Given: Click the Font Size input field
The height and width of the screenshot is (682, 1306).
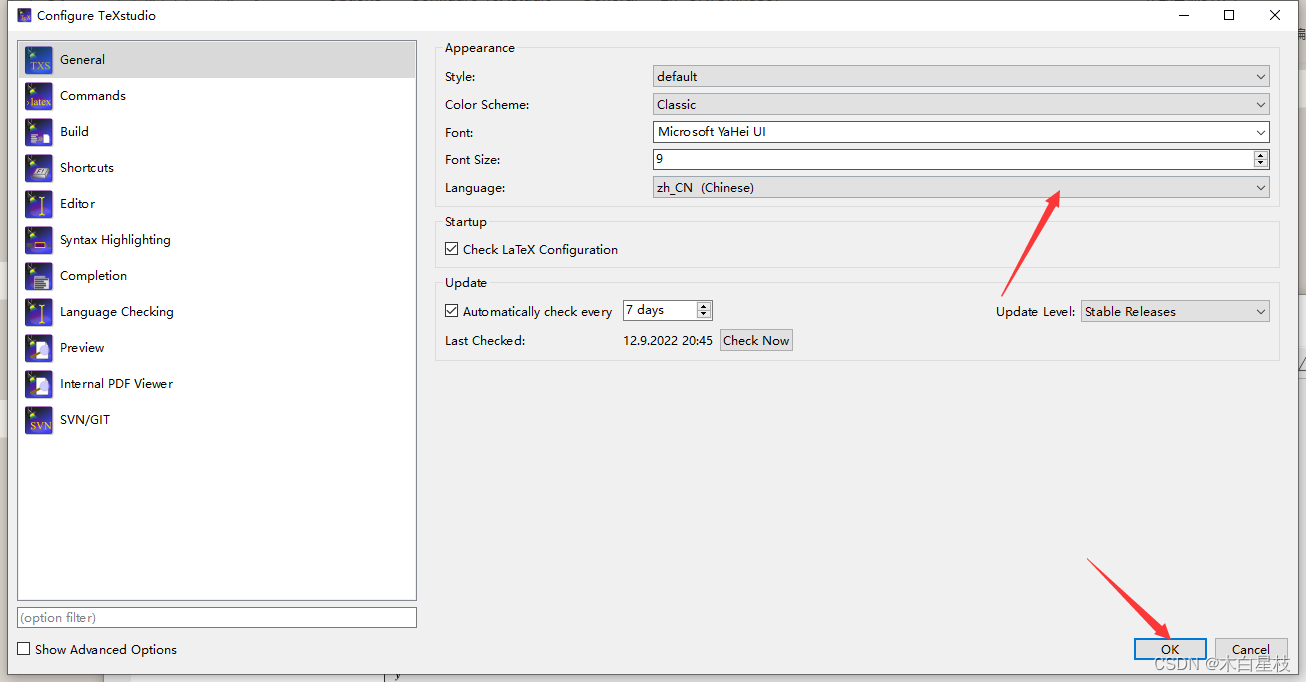Looking at the screenshot, I should click(953, 159).
